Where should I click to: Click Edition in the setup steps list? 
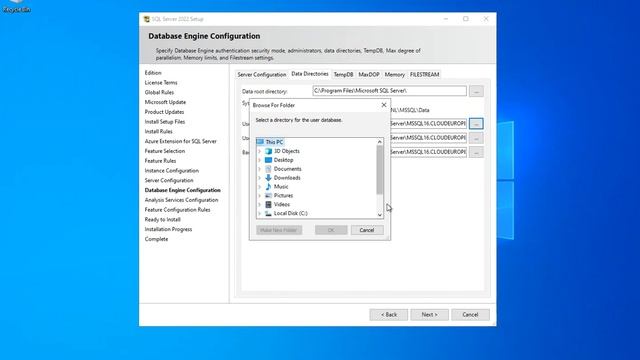pos(153,73)
